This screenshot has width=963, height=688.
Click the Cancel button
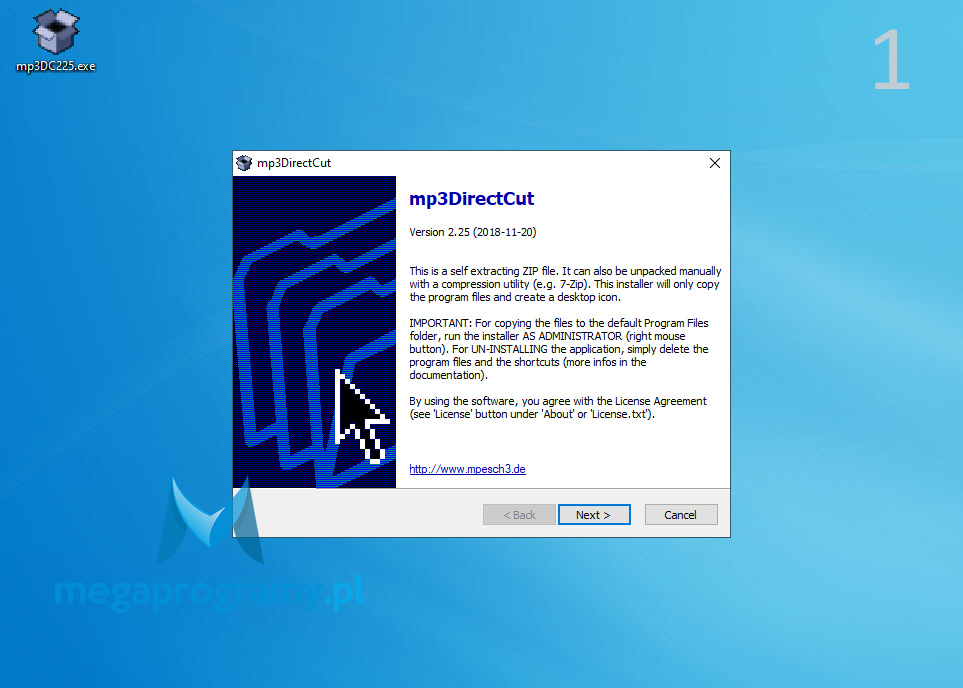[680, 515]
